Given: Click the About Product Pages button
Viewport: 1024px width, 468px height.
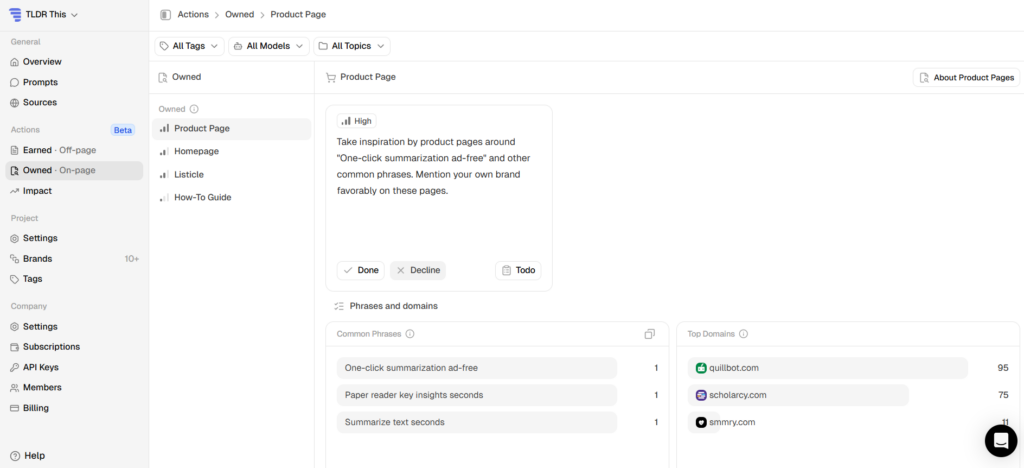Looking at the screenshot, I should 967,78.
